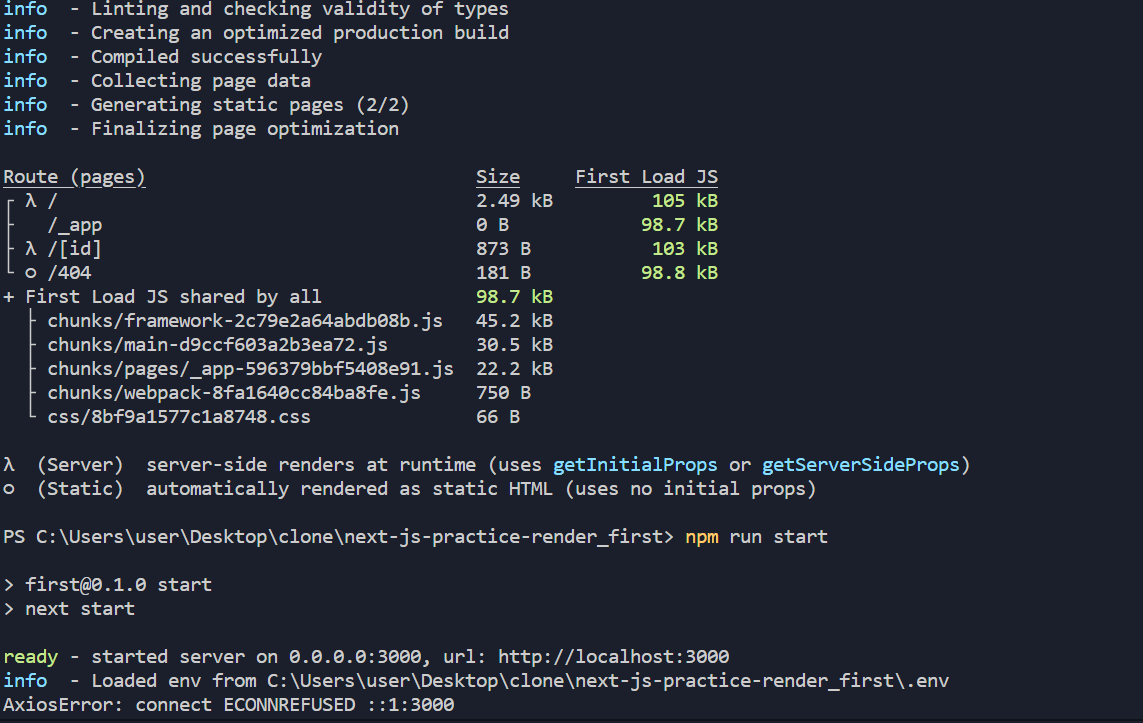Click the Route (pages) column header
The height and width of the screenshot is (723, 1143).
(74, 177)
